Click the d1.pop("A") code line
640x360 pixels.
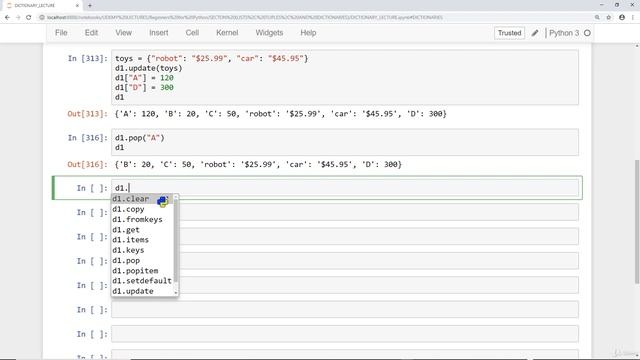click(x=140, y=138)
